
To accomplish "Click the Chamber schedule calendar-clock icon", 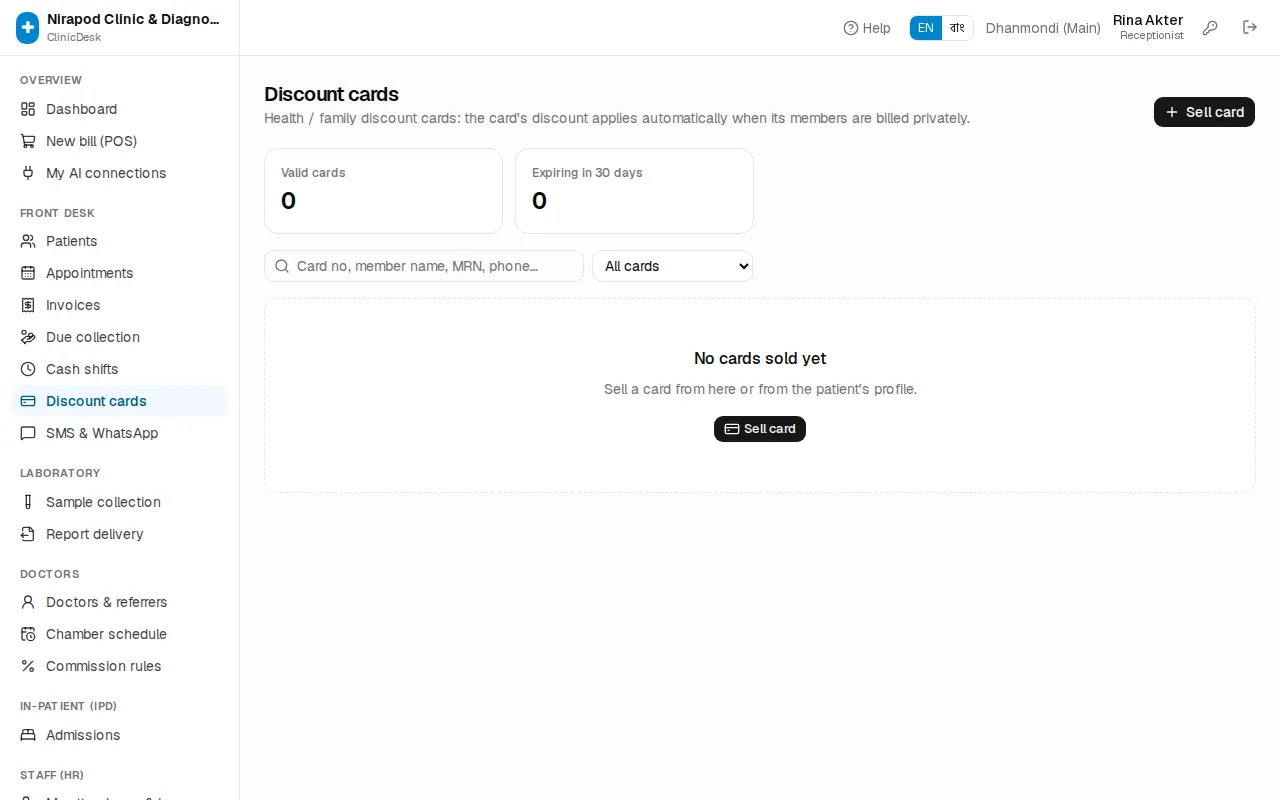I will click(28, 634).
